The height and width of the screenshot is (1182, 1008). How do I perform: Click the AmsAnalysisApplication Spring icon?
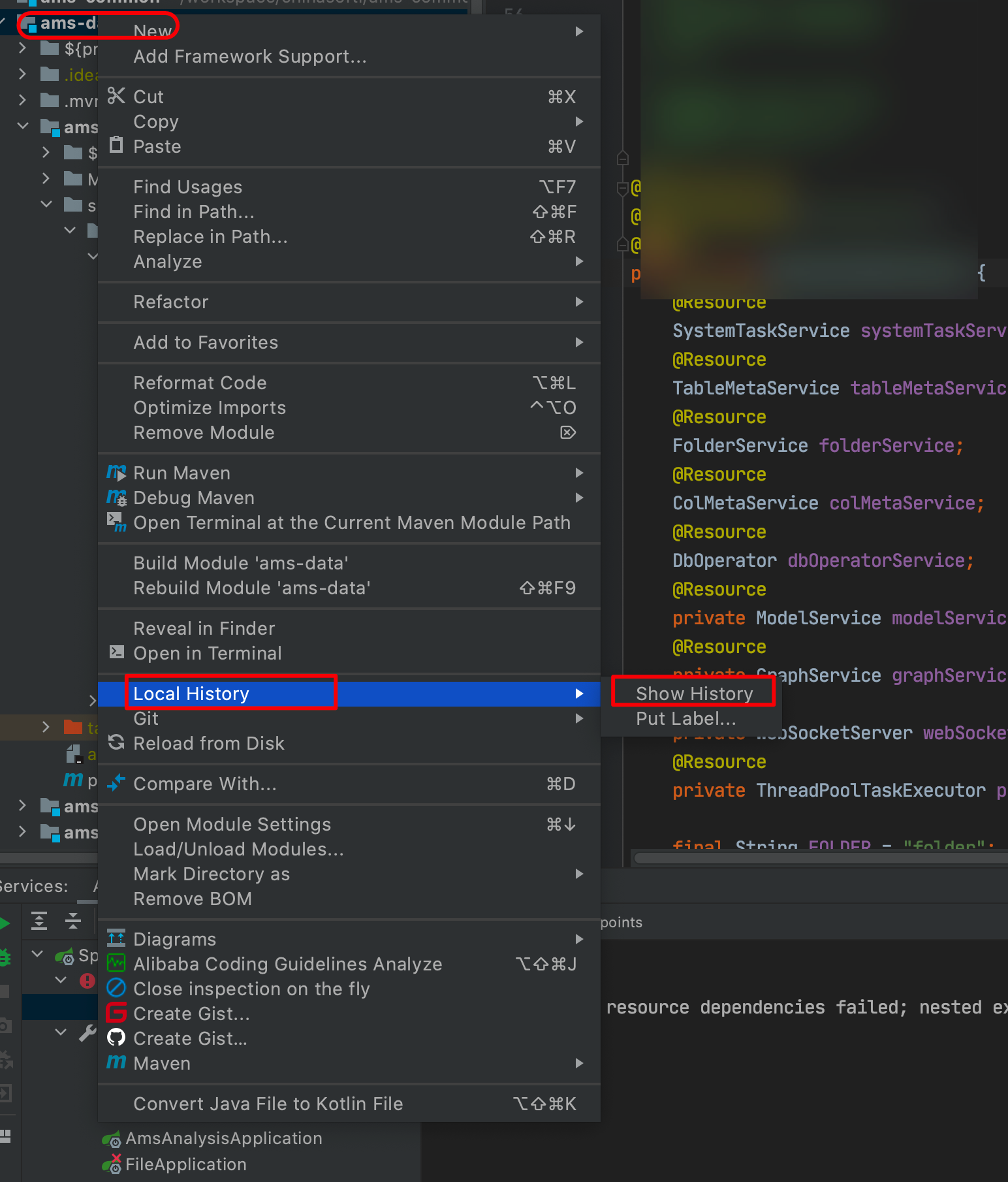[112, 1139]
